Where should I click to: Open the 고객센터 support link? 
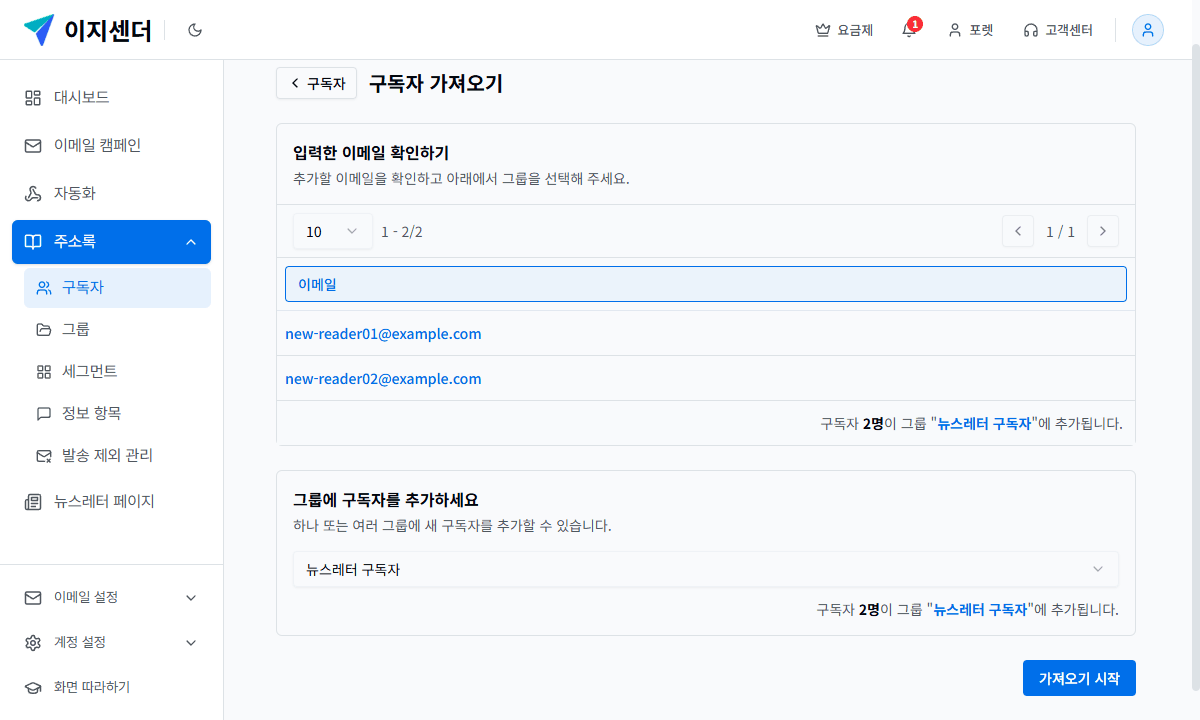click(x=1058, y=30)
